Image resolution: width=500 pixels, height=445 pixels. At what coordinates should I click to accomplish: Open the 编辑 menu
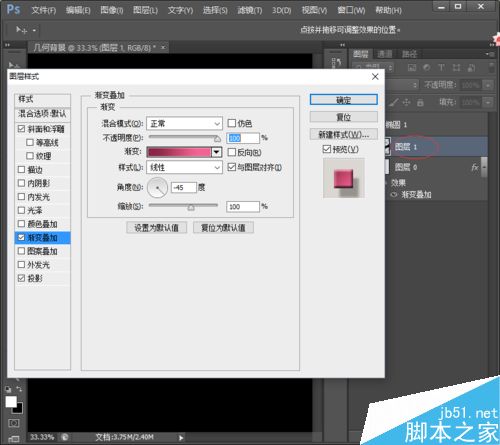(x=78, y=10)
